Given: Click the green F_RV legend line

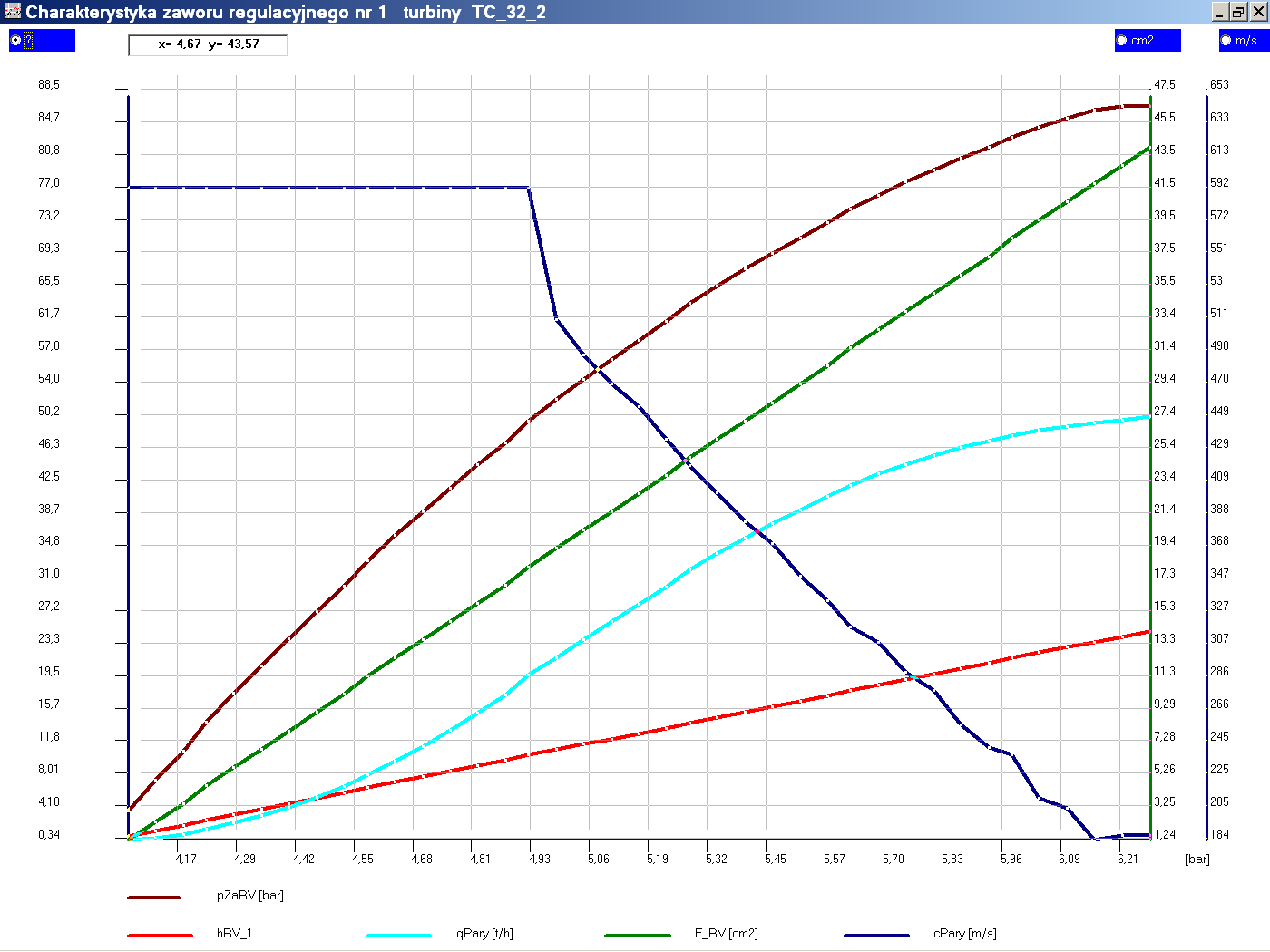Looking at the screenshot, I should [638, 935].
